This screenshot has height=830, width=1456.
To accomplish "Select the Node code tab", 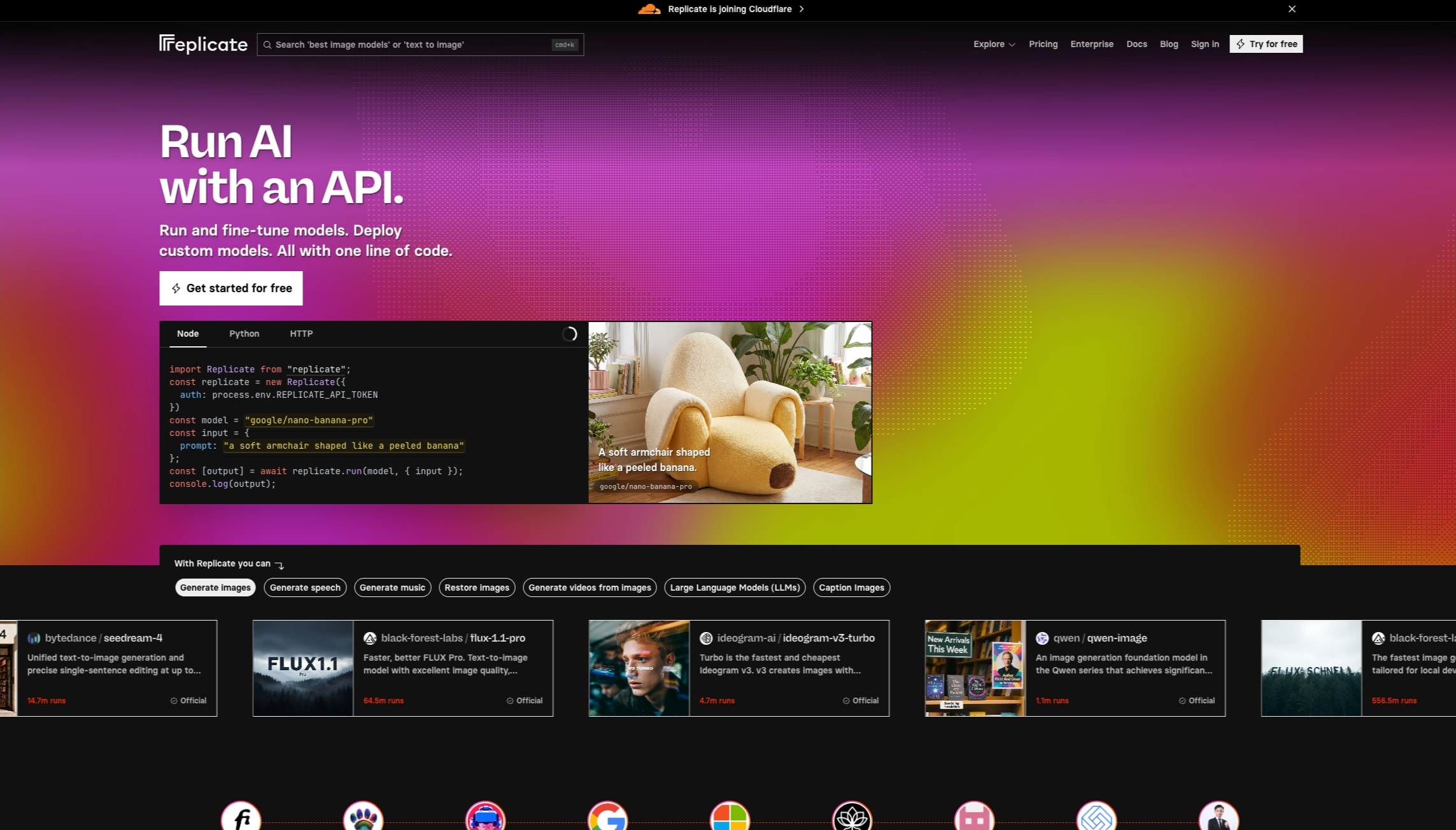I will point(188,334).
